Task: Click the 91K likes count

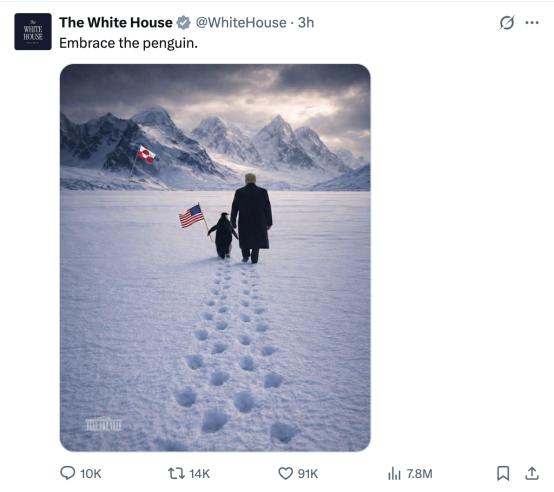Action: point(308,474)
